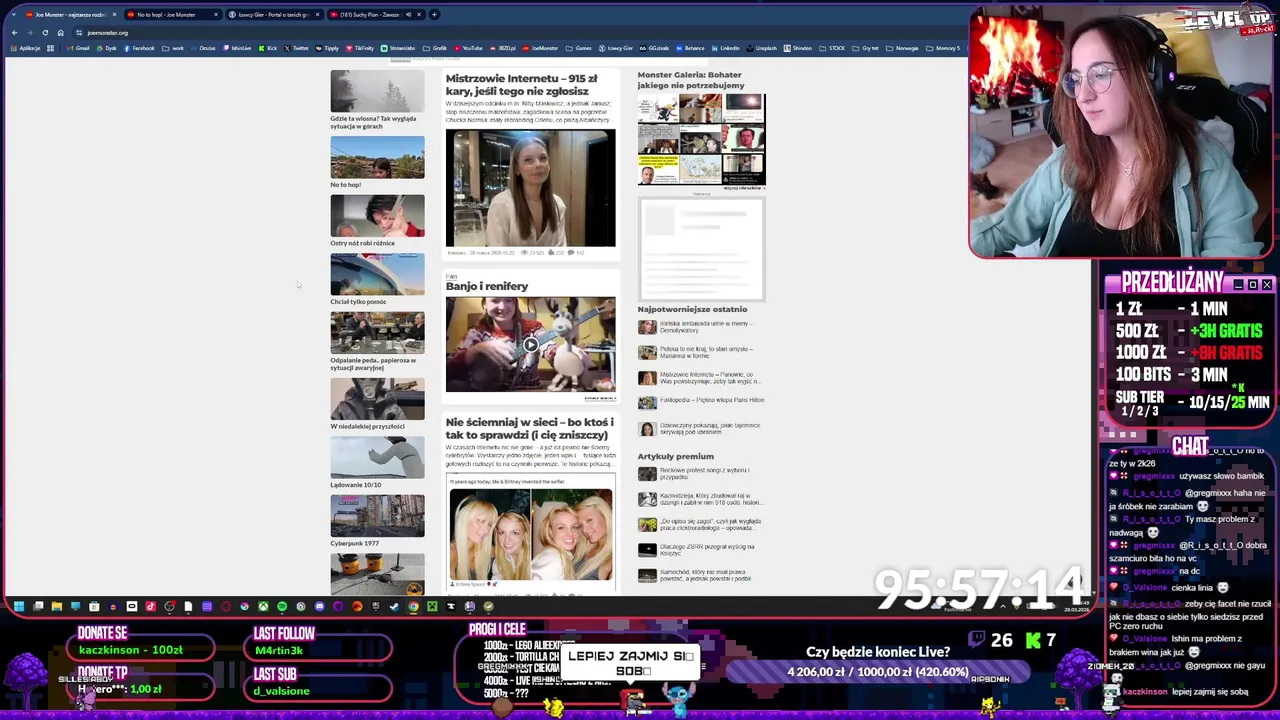The height and width of the screenshot is (720, 1280).
Task: Open article 'Nie ściemniaj w sieci'
Action: 529,429
